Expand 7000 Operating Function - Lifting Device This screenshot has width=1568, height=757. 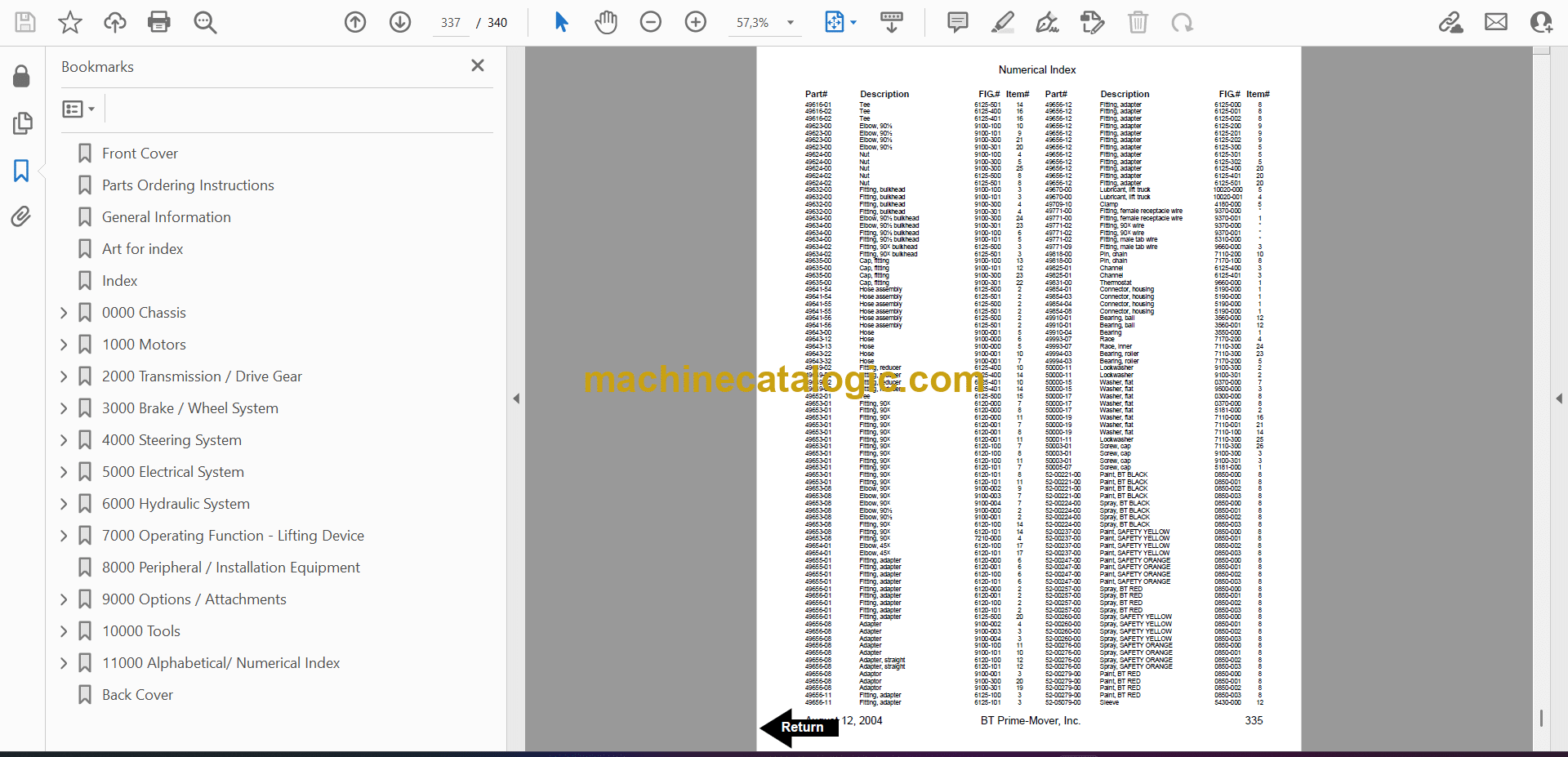click(x=64, y=536)
